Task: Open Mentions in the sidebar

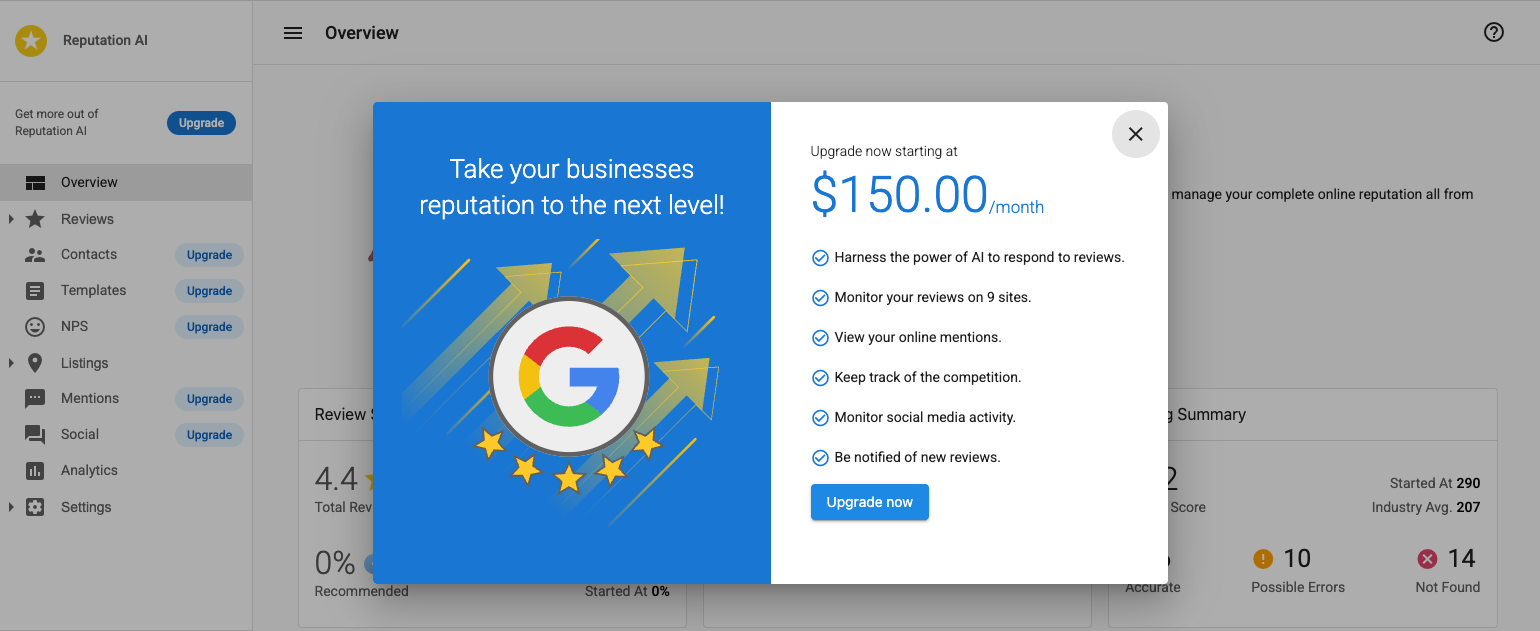Action: tap(89, 398)
